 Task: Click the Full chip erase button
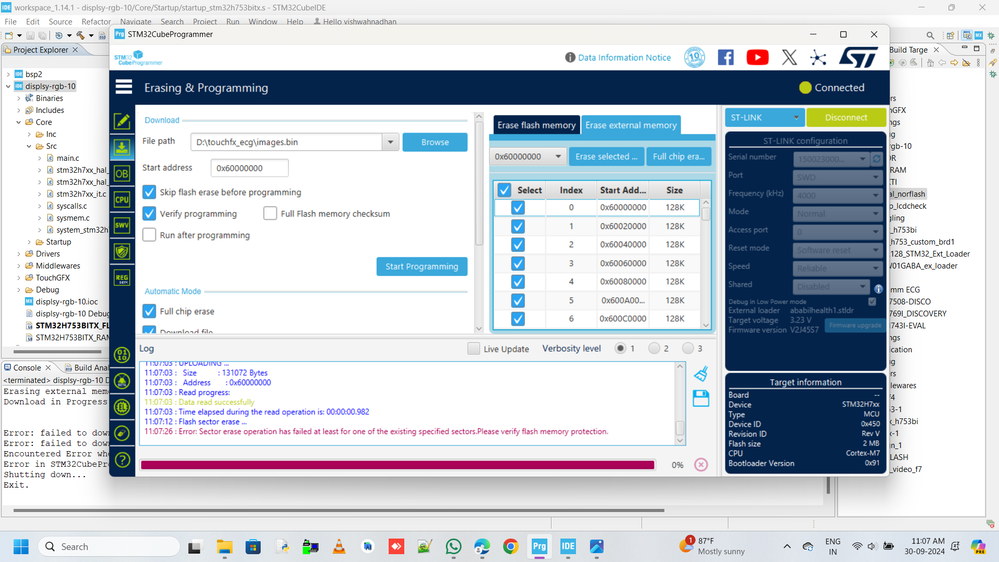coord(679,156)
